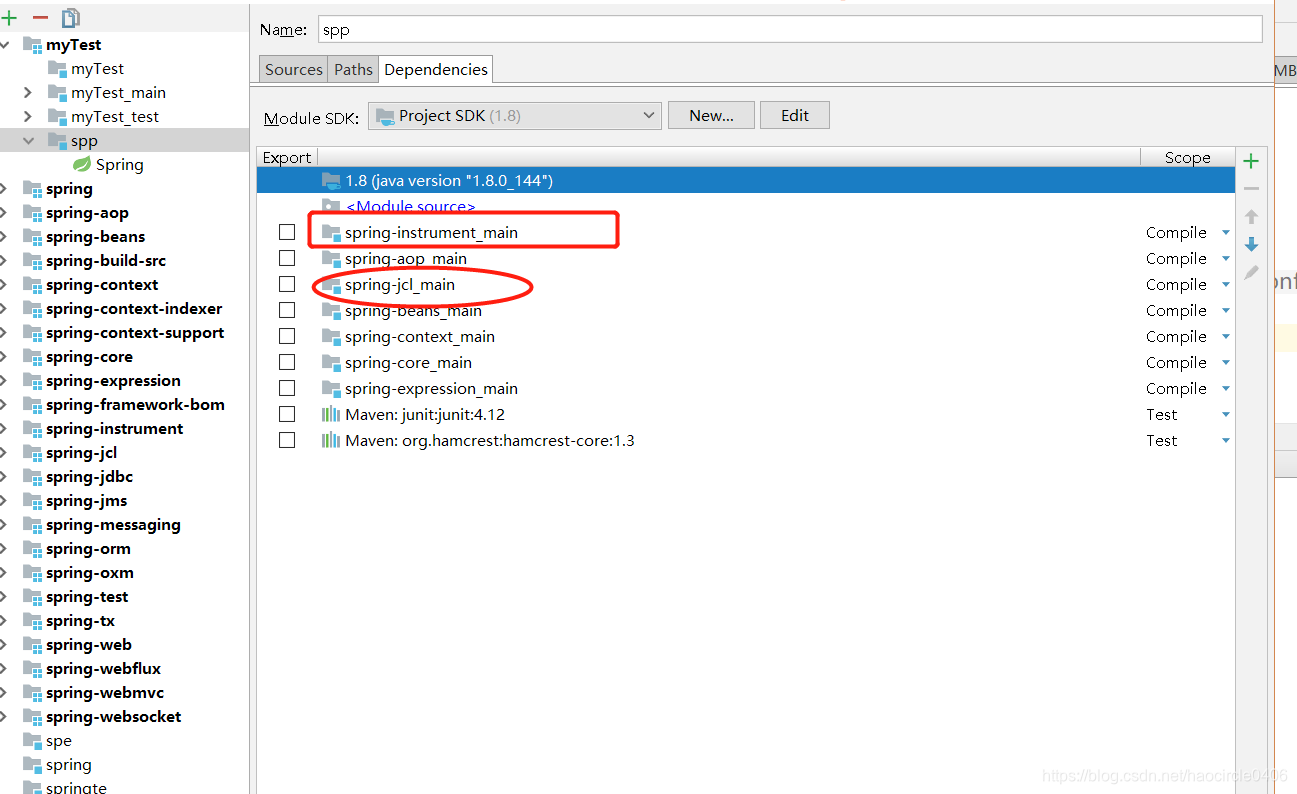This screenshot has height=794, width=1297.
Task: Toggle export for spring-expression_main
Action: click(x=287, y=388)
